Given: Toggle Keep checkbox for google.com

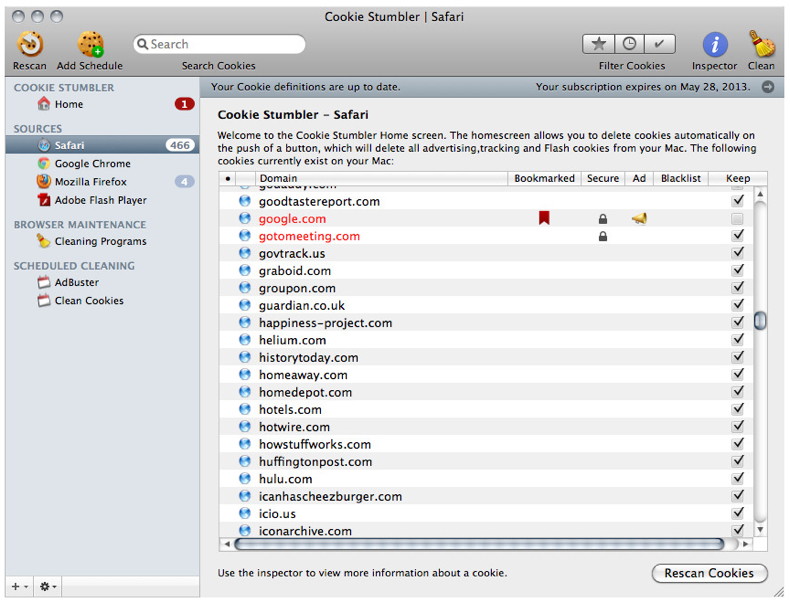Looking at the screenshot, I should (x=738, y=219).
